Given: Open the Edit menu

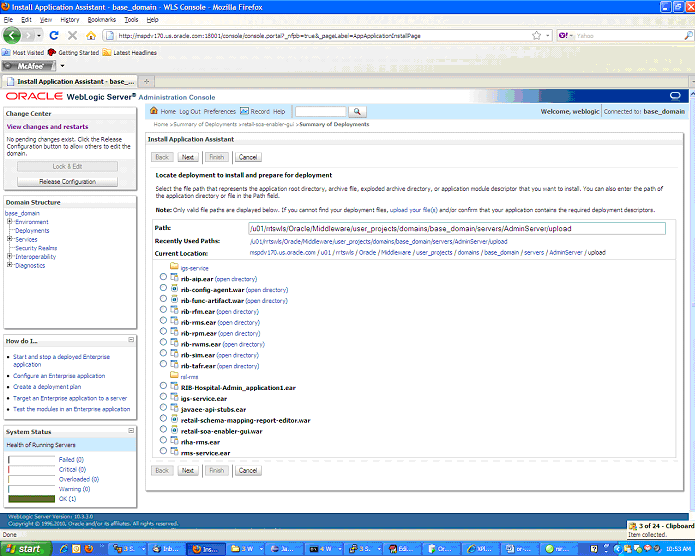Looking at the screenshot, I should pyautogui.click(x=26, y=20).
